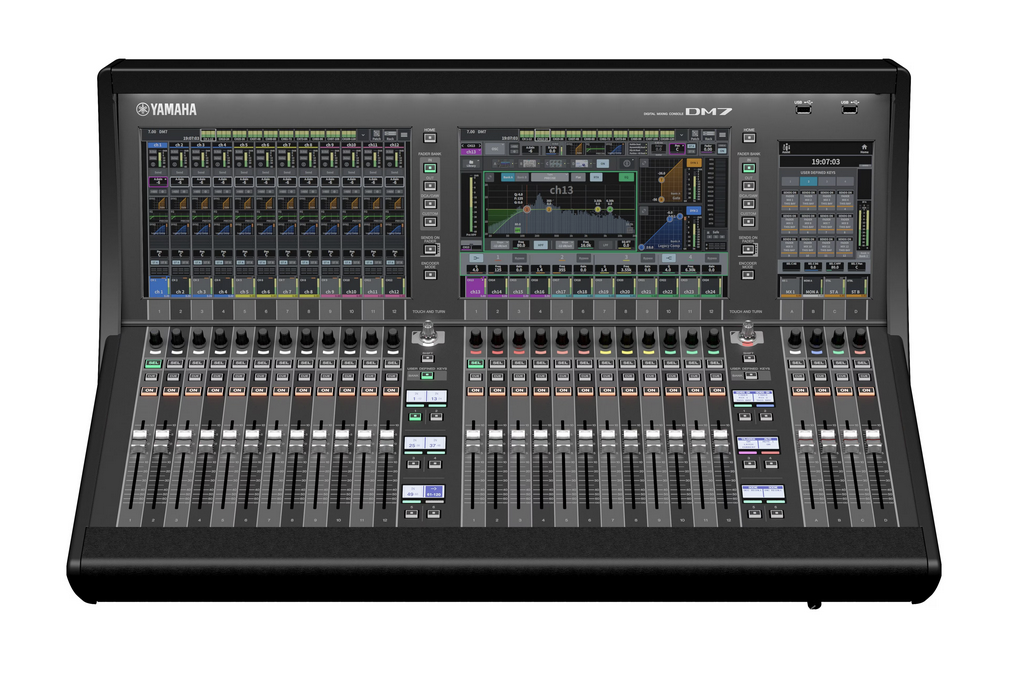Open Rack on the ch13 selected-channel screen
Viewport: 1016px width, 686px height.
coord(708,135)
